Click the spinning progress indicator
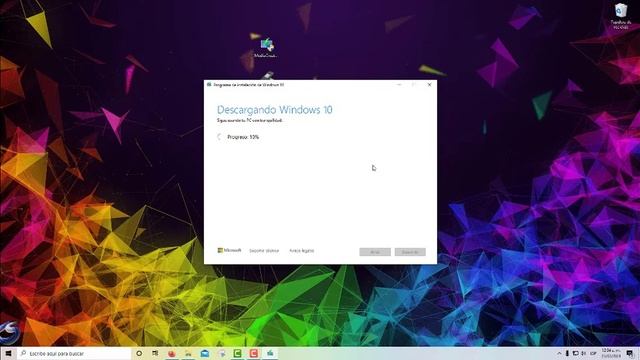Screen dimensions: 640x360 click(220, 137)
